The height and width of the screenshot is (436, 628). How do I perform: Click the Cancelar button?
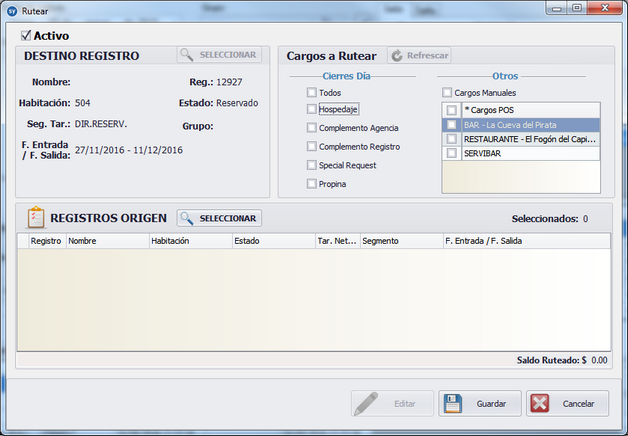pos(568,404)
